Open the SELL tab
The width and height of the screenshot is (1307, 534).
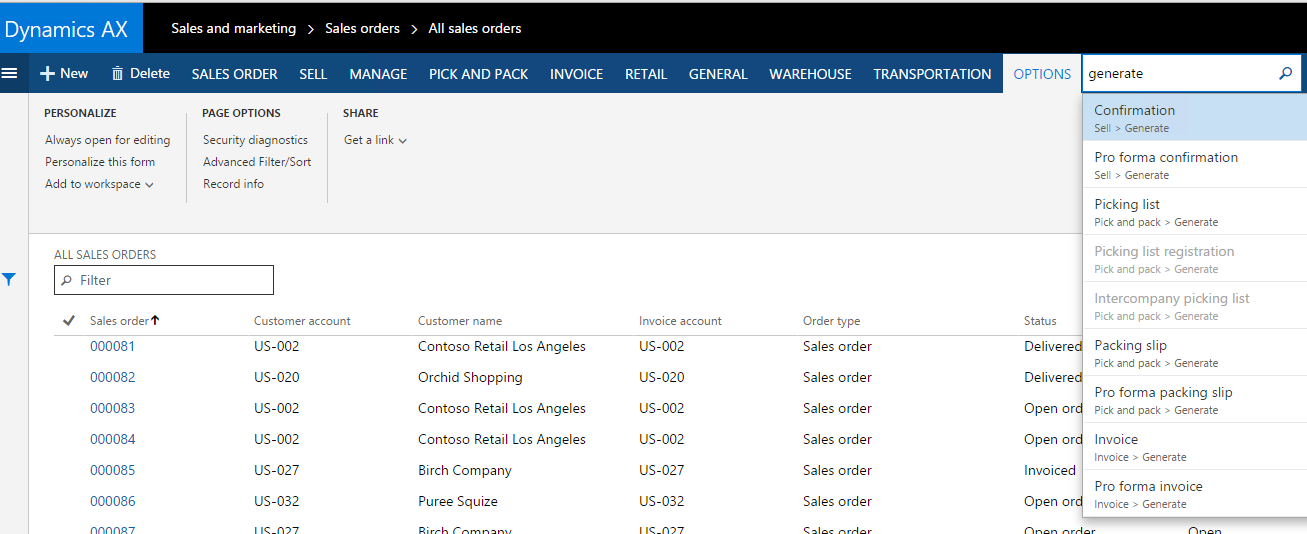tap(313, 74)
